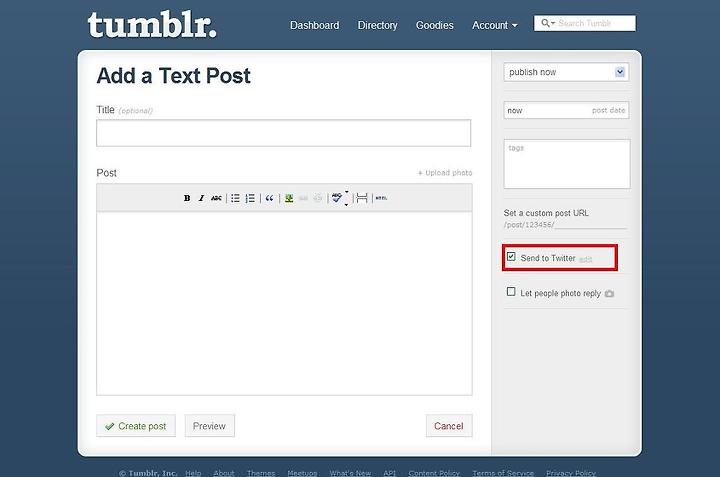
Task: Open the HTML source editor
Action: click(381, 198)
